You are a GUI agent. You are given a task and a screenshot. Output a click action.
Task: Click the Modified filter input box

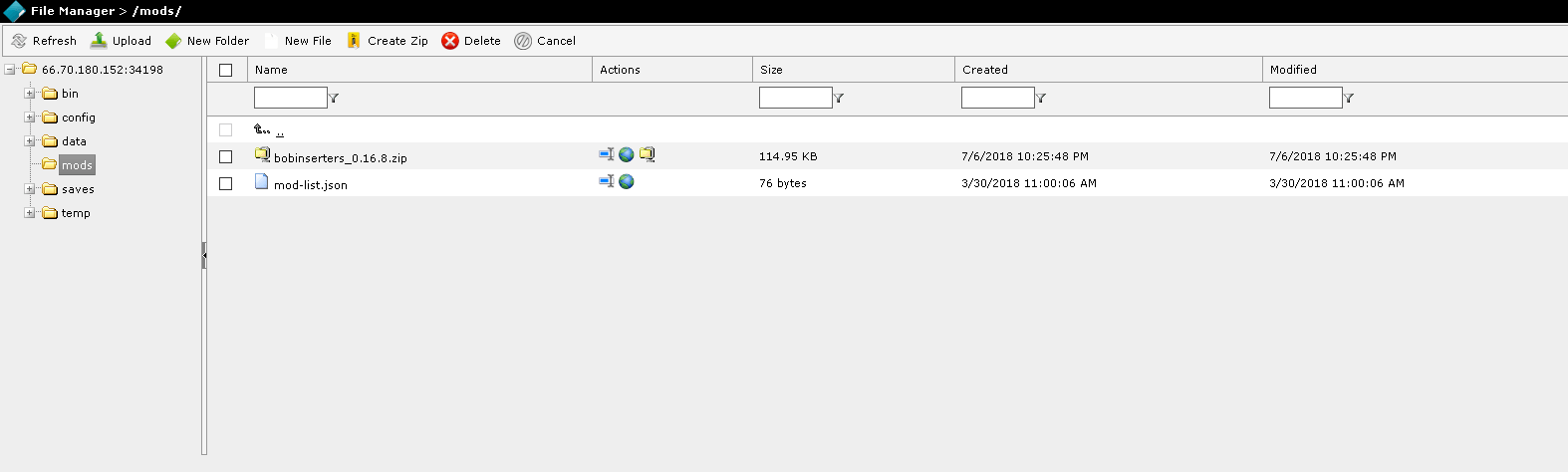tap(1305, 98)
